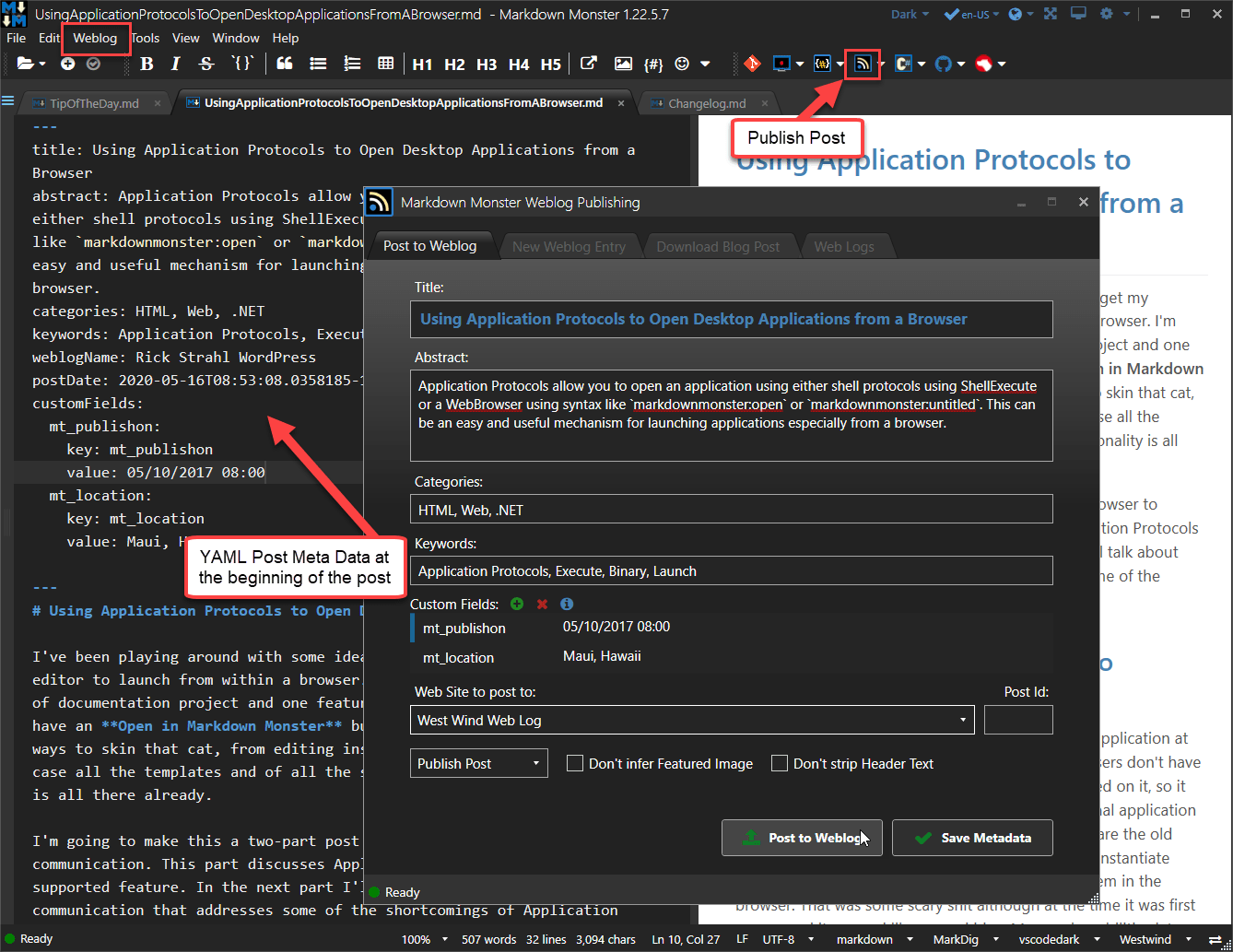1233x952 pixels.
Task: Apply H1 heading
Action: (422, 64)
